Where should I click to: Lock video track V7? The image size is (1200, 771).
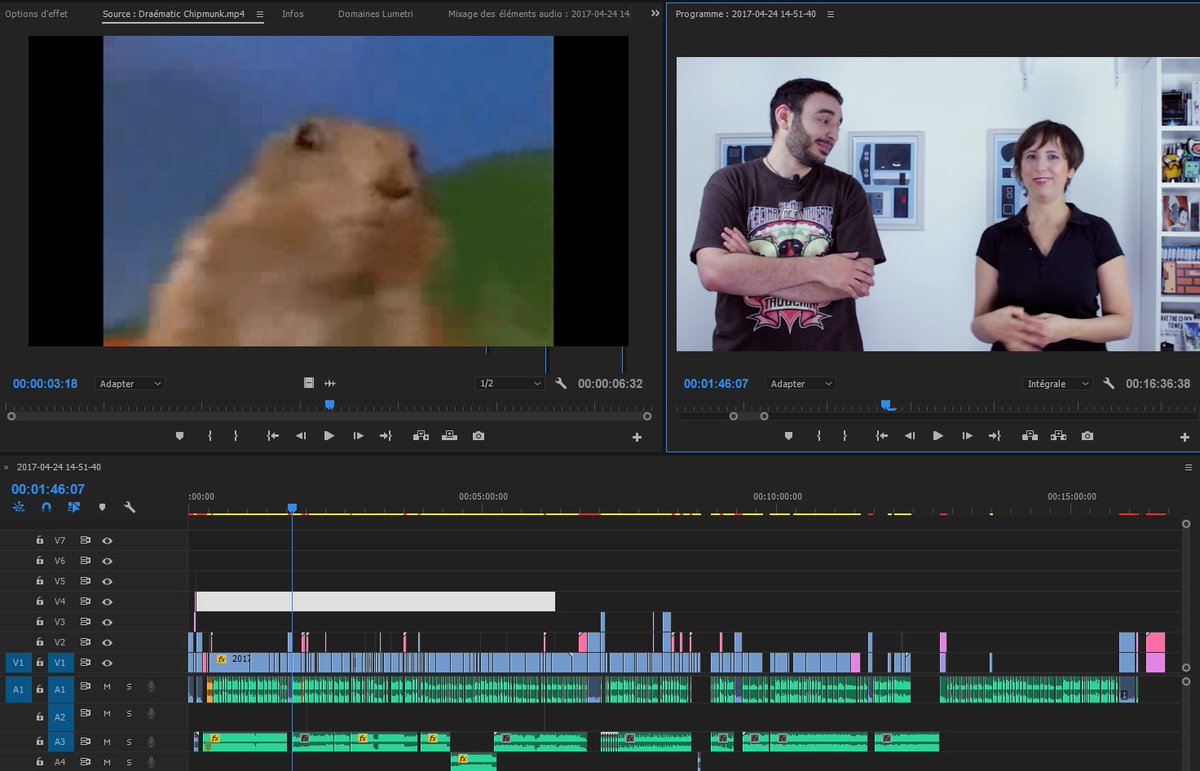tap(39, 540)
